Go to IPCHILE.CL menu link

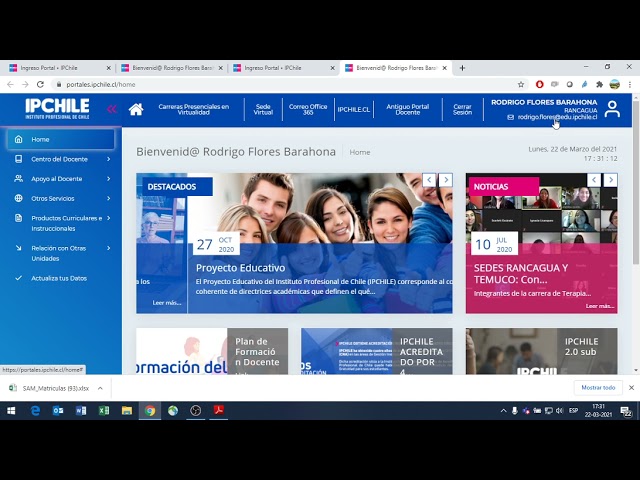pyautogui.click(x=353, y=109)
